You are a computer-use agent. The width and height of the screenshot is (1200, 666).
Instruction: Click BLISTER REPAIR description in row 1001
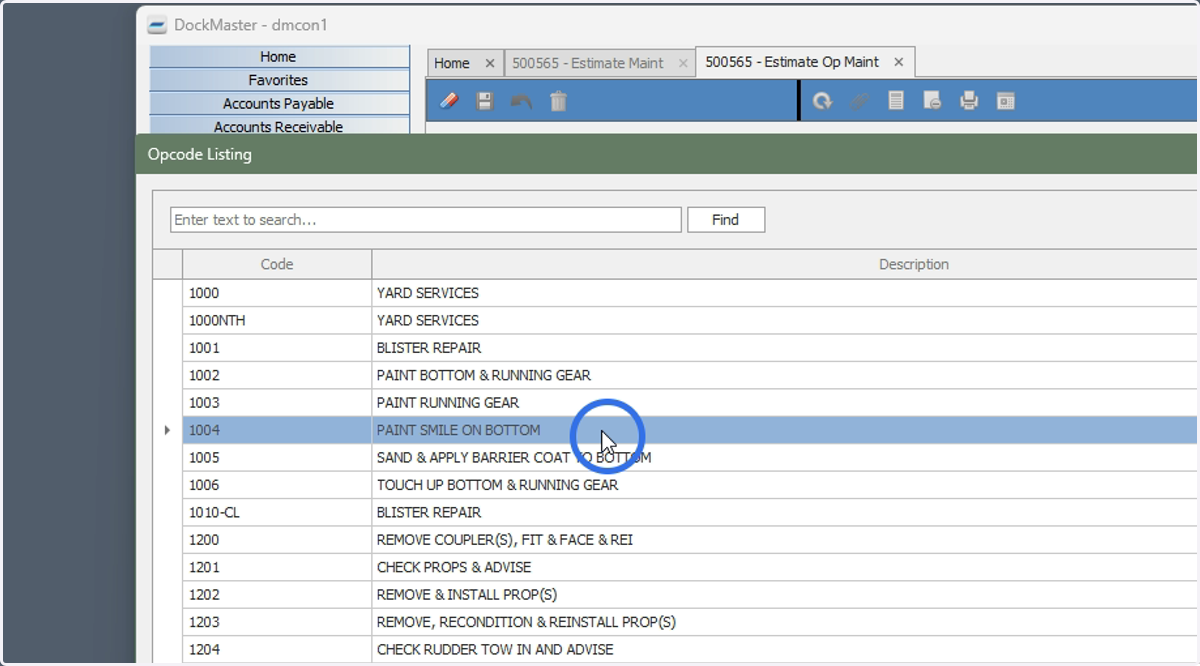pos(429,348)
